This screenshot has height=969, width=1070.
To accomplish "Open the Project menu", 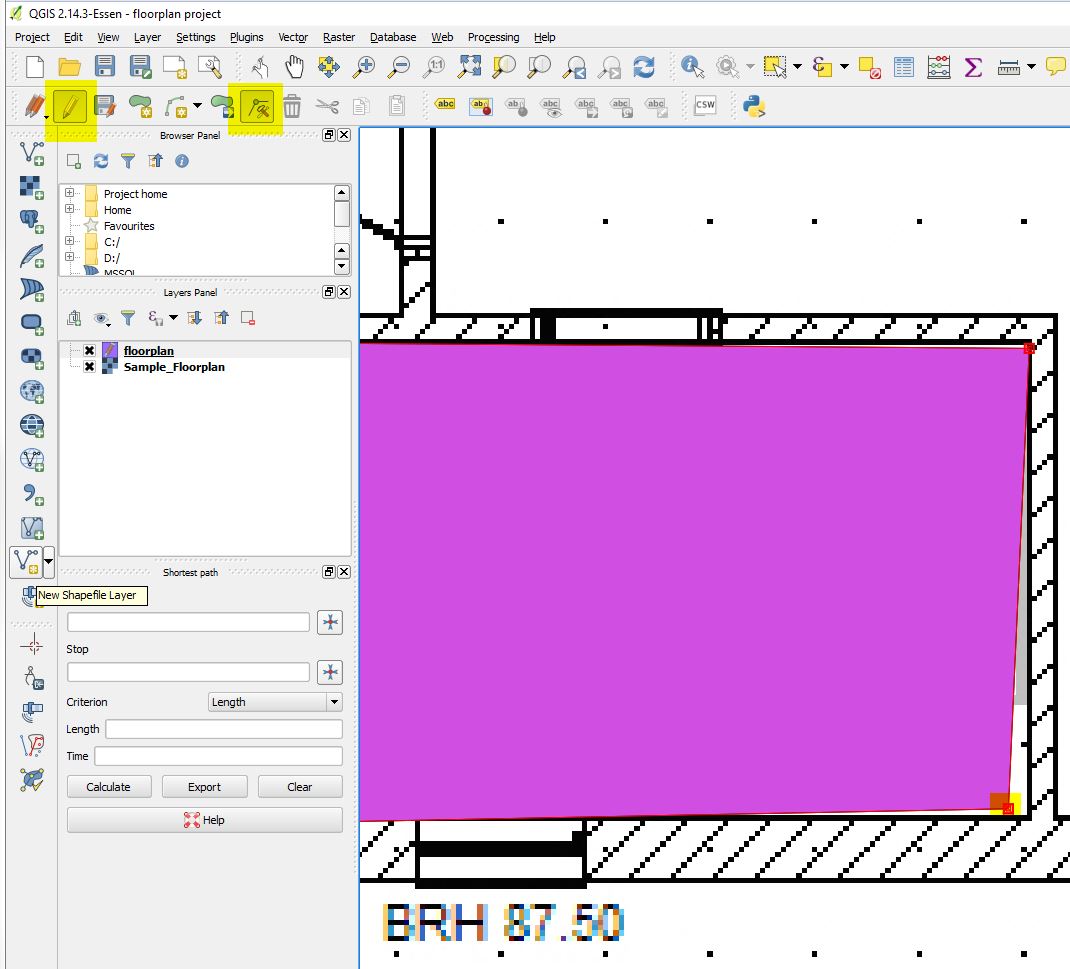I will click(x=32, y=37).
